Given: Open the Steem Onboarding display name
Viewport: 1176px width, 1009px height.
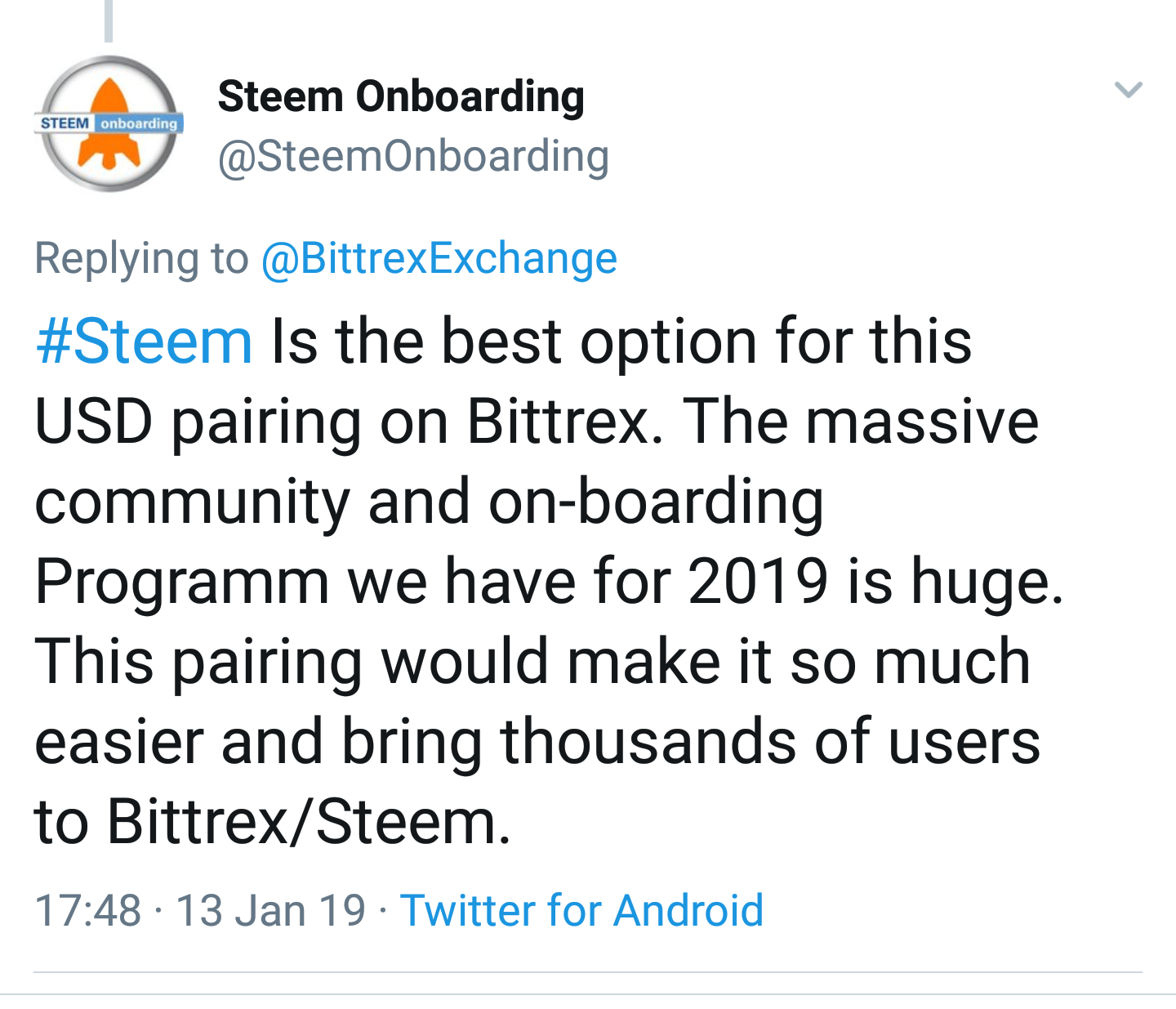Looking at the screenshot, I should pyautogui.click(x=400, y=96).
